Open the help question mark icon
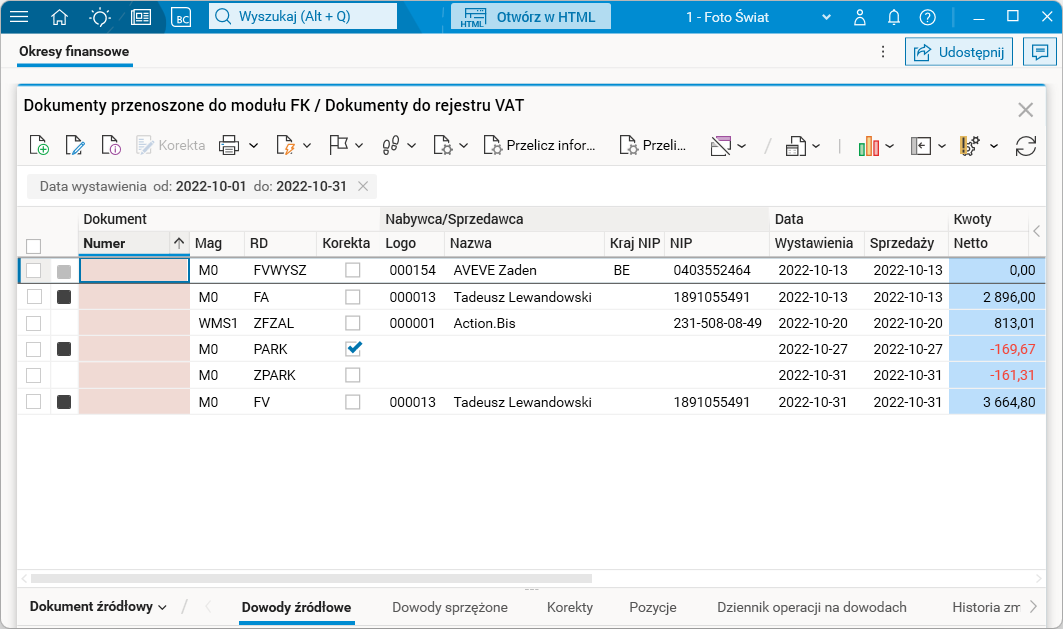The width and height of the screenshot is (1063, 629). point(928,17)
